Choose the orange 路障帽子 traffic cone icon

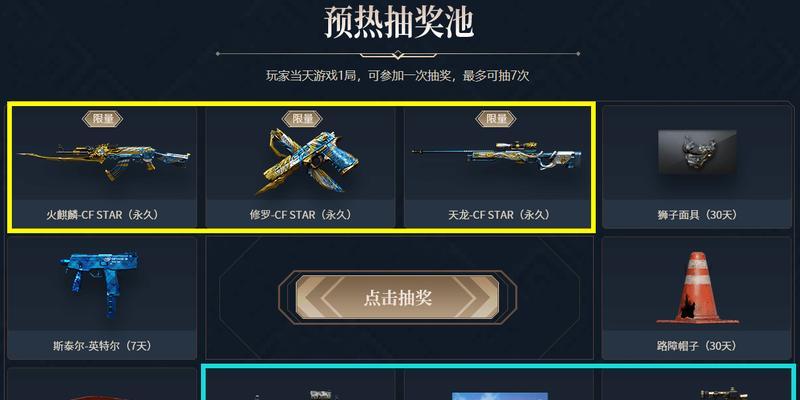(x=697, y=288)
